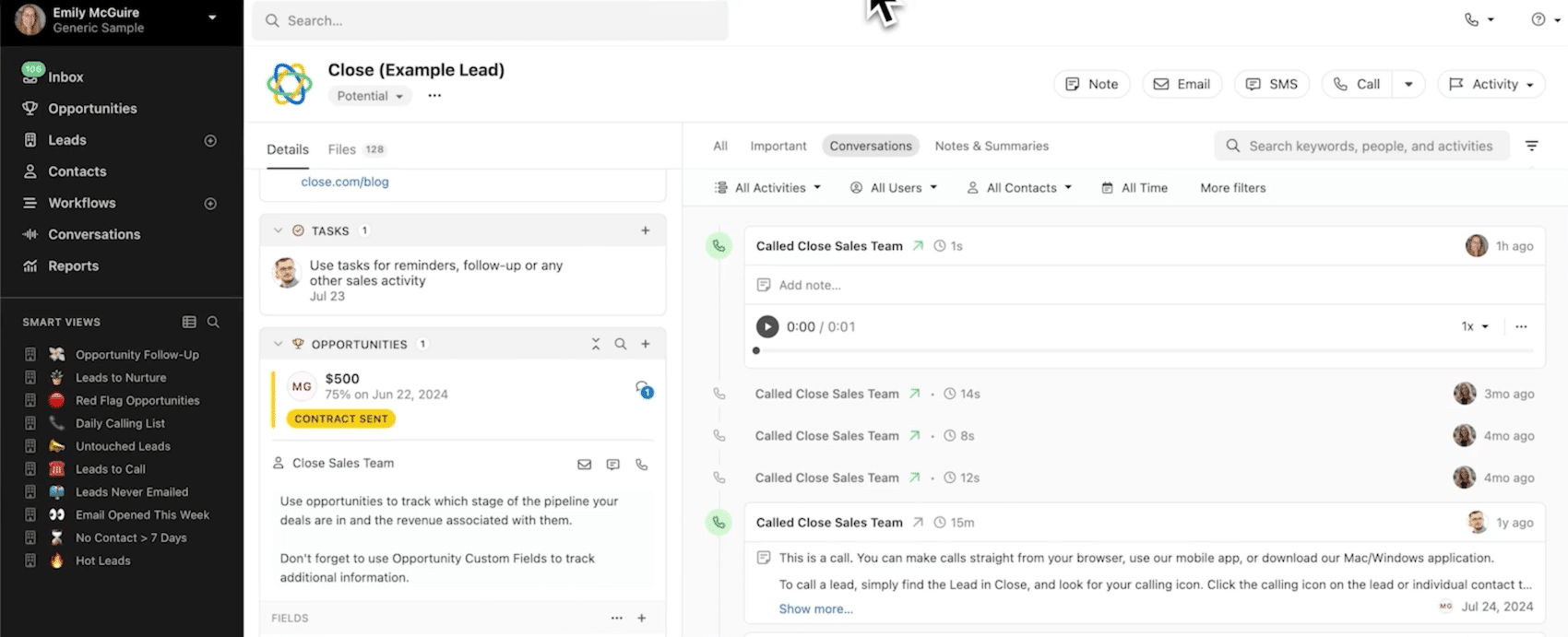Open Untouched Leads smart view
1568x637 pixels.
[123, 446]
